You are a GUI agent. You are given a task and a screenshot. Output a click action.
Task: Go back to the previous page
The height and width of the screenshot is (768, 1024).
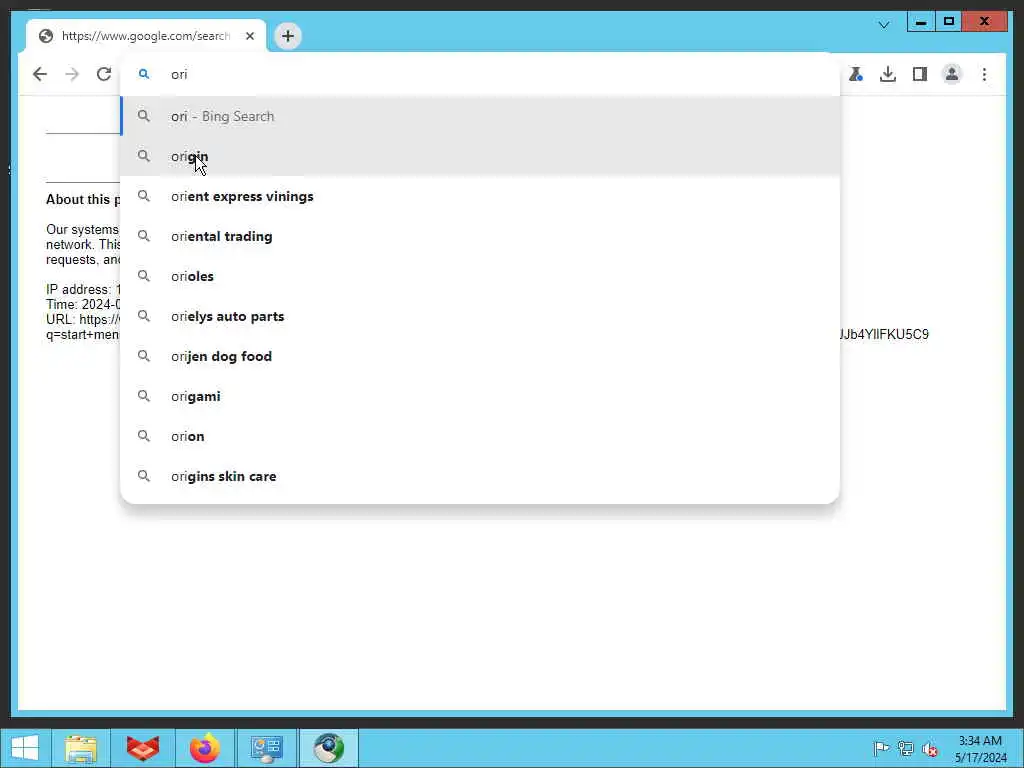pyautogui.click(x=40, y=74)
